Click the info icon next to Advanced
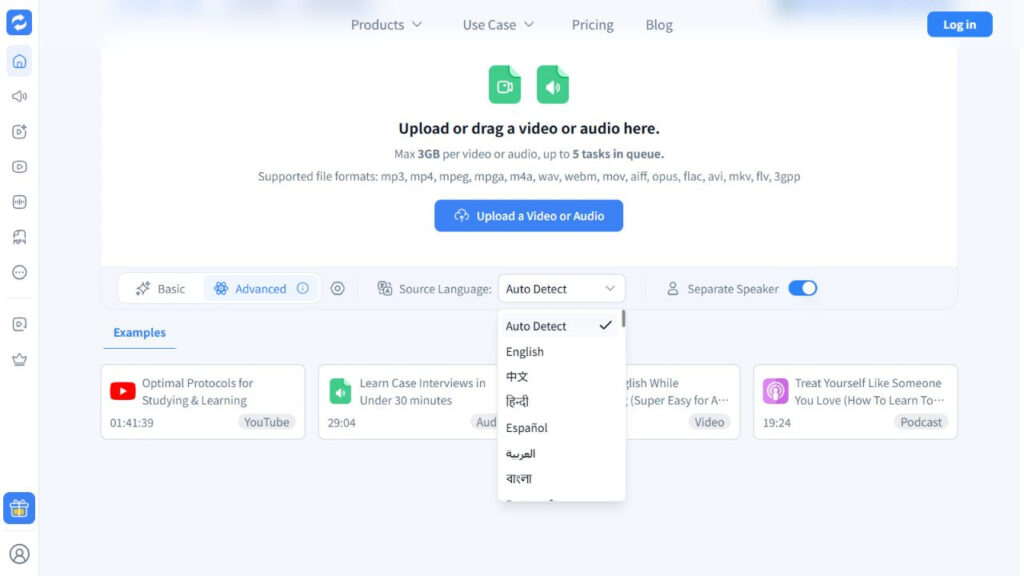The image size is (1024, 576). (302, 288)
